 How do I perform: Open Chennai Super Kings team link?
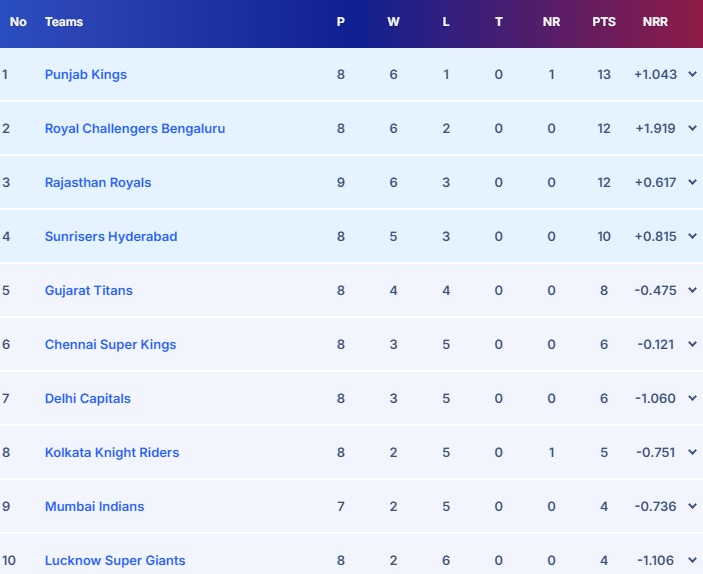[110, 345]
